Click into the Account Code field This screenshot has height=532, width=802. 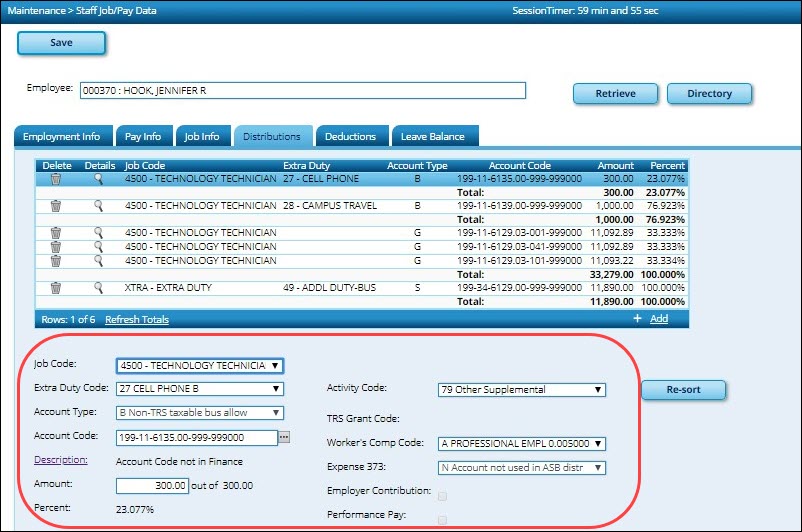(x=197, y=437)
